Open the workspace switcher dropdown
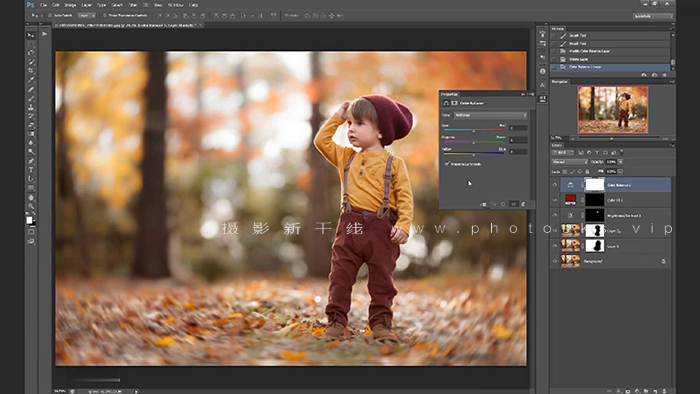700x394 pixels. (653, 16)
